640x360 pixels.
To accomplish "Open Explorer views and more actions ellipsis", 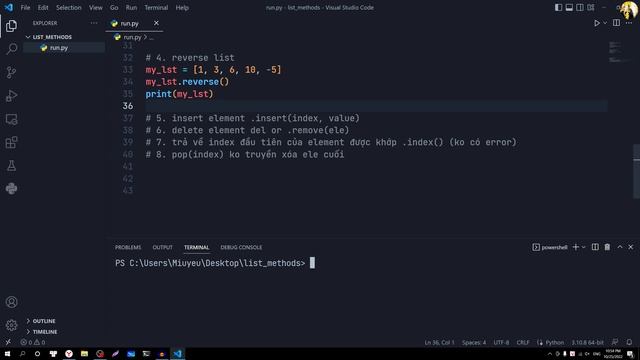I will [94, 23].
